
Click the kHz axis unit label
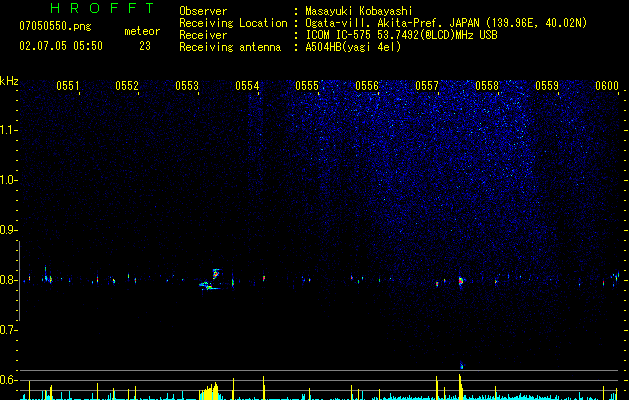click(x=9, y=81)
